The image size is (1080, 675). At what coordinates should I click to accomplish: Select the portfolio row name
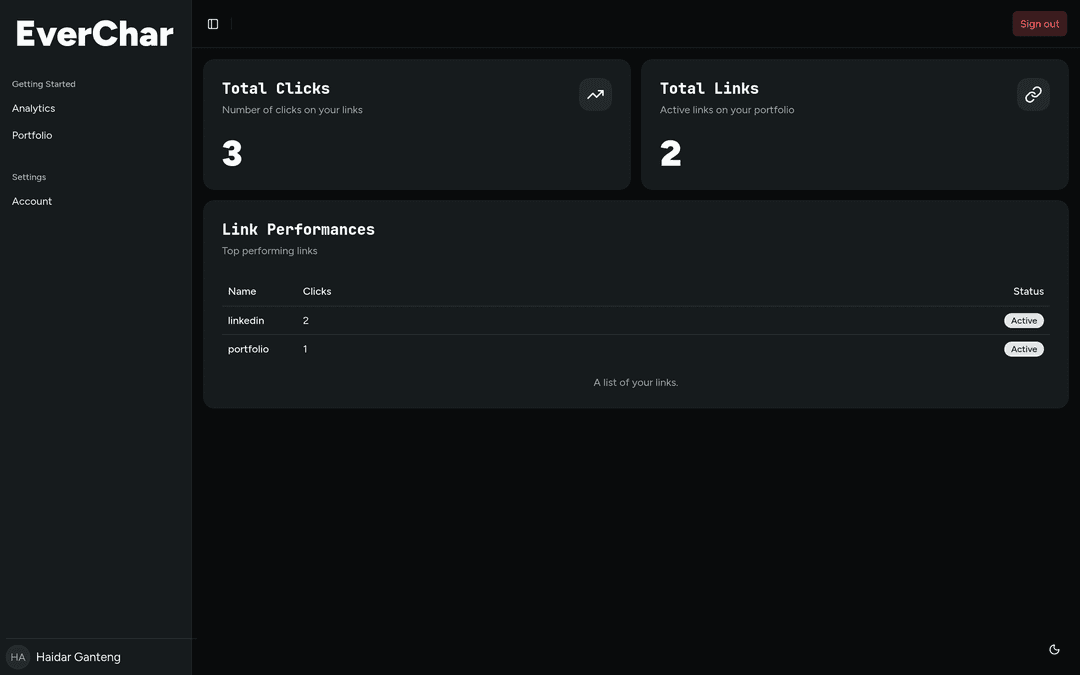pos(248,349)
